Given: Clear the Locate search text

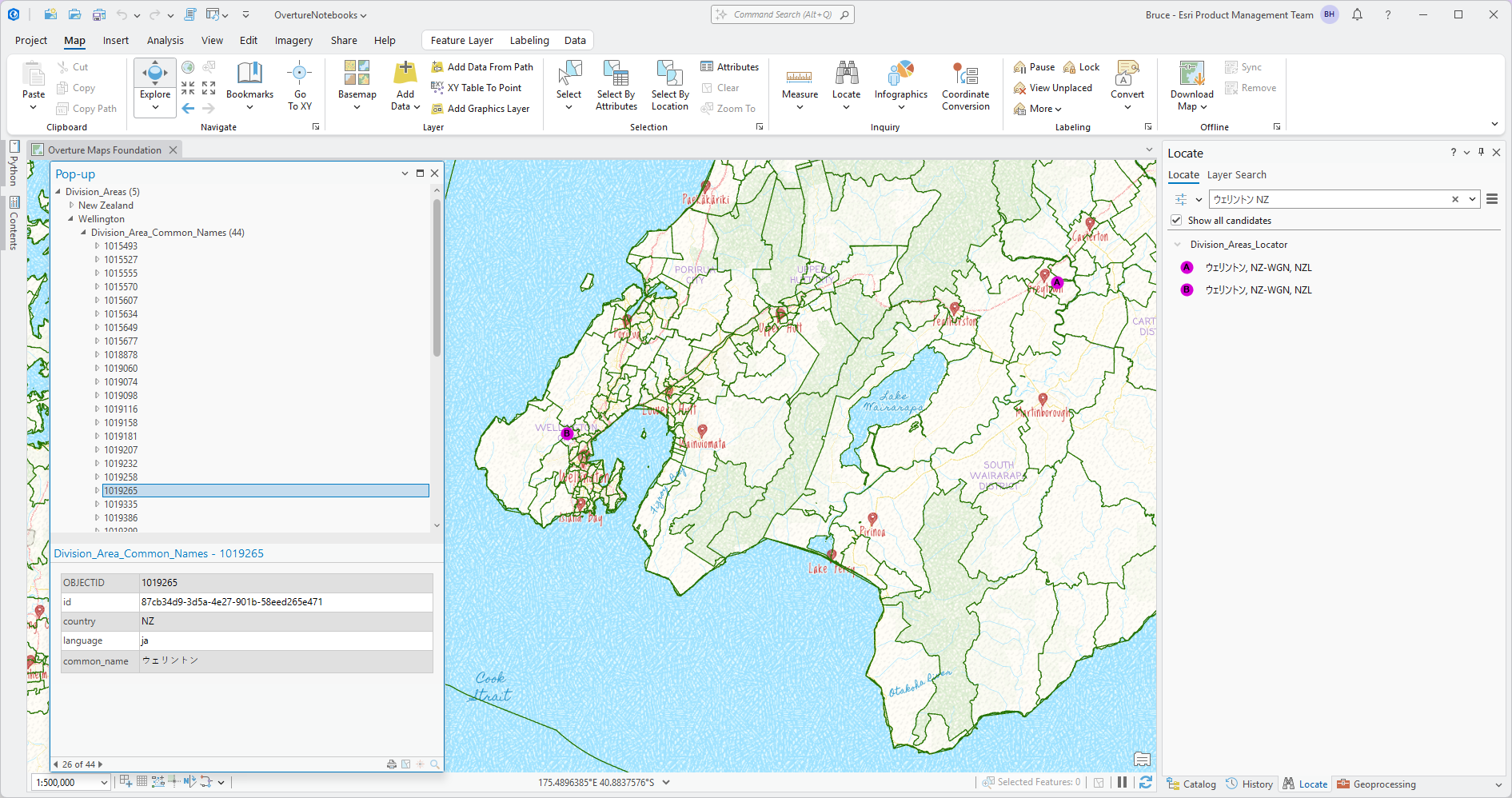Looking at the screenshot, I should (1455, 199).
